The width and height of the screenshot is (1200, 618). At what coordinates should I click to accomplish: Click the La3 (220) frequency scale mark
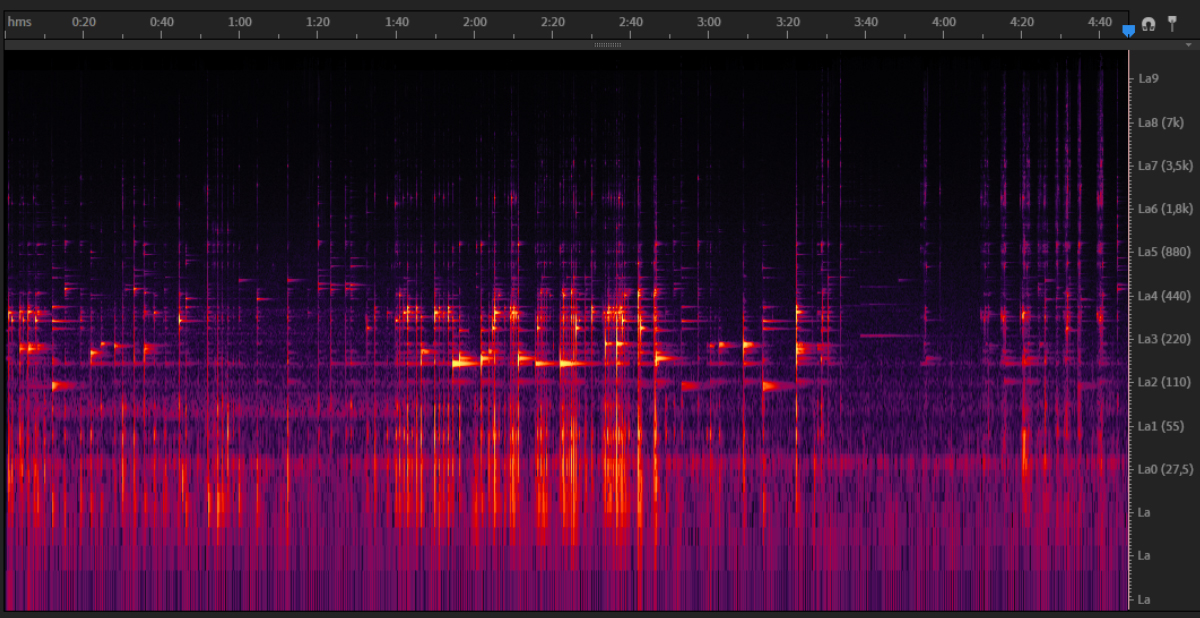[x=1161, y=339]
